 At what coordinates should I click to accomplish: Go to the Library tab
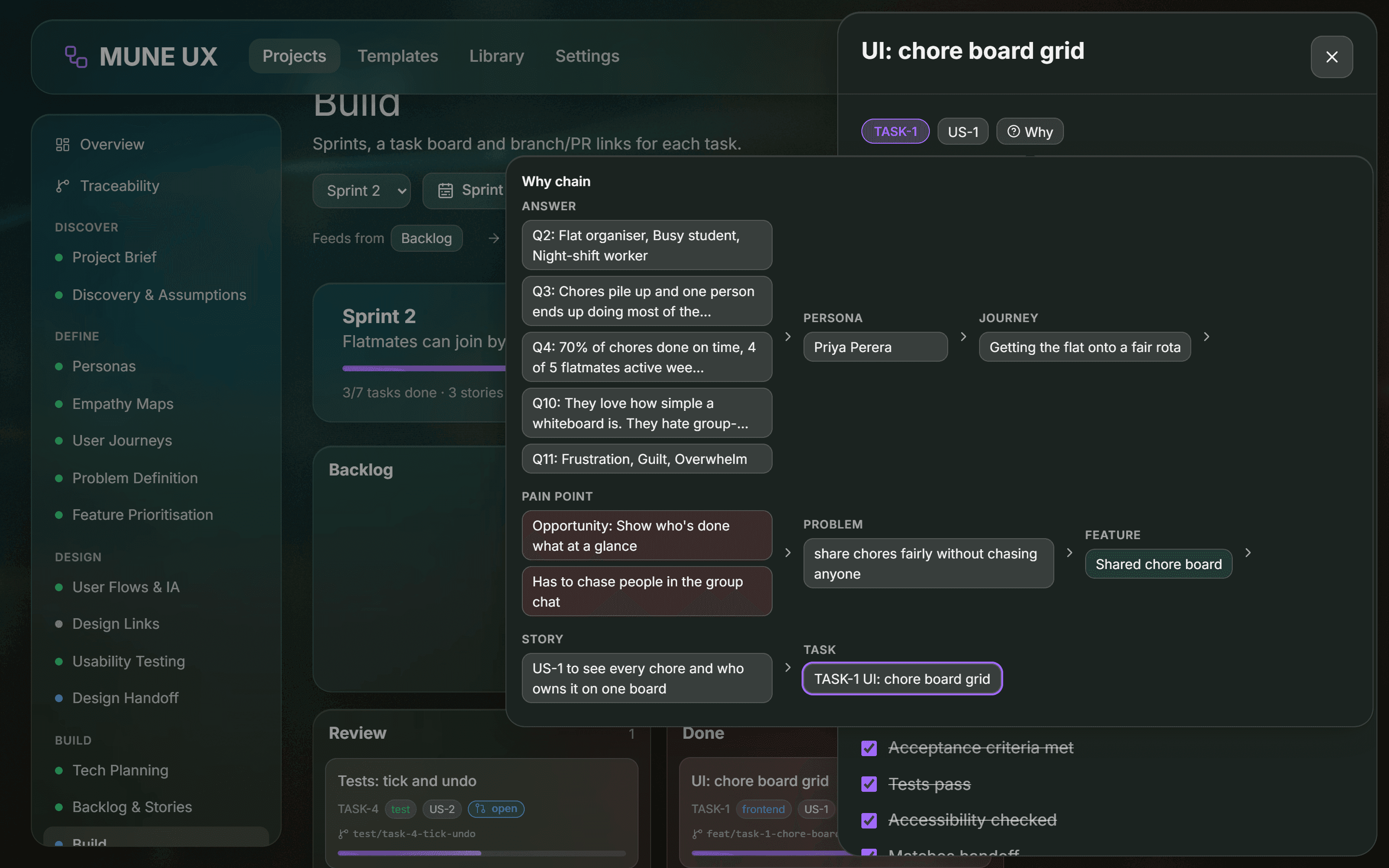pos(496,55)
